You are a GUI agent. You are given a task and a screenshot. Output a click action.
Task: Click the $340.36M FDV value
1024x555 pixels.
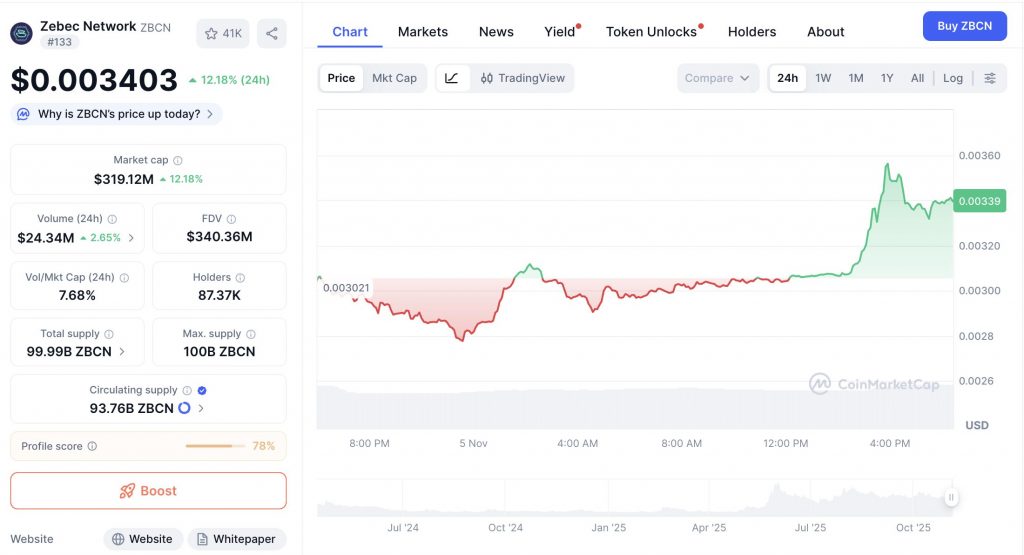click(219, 237)
